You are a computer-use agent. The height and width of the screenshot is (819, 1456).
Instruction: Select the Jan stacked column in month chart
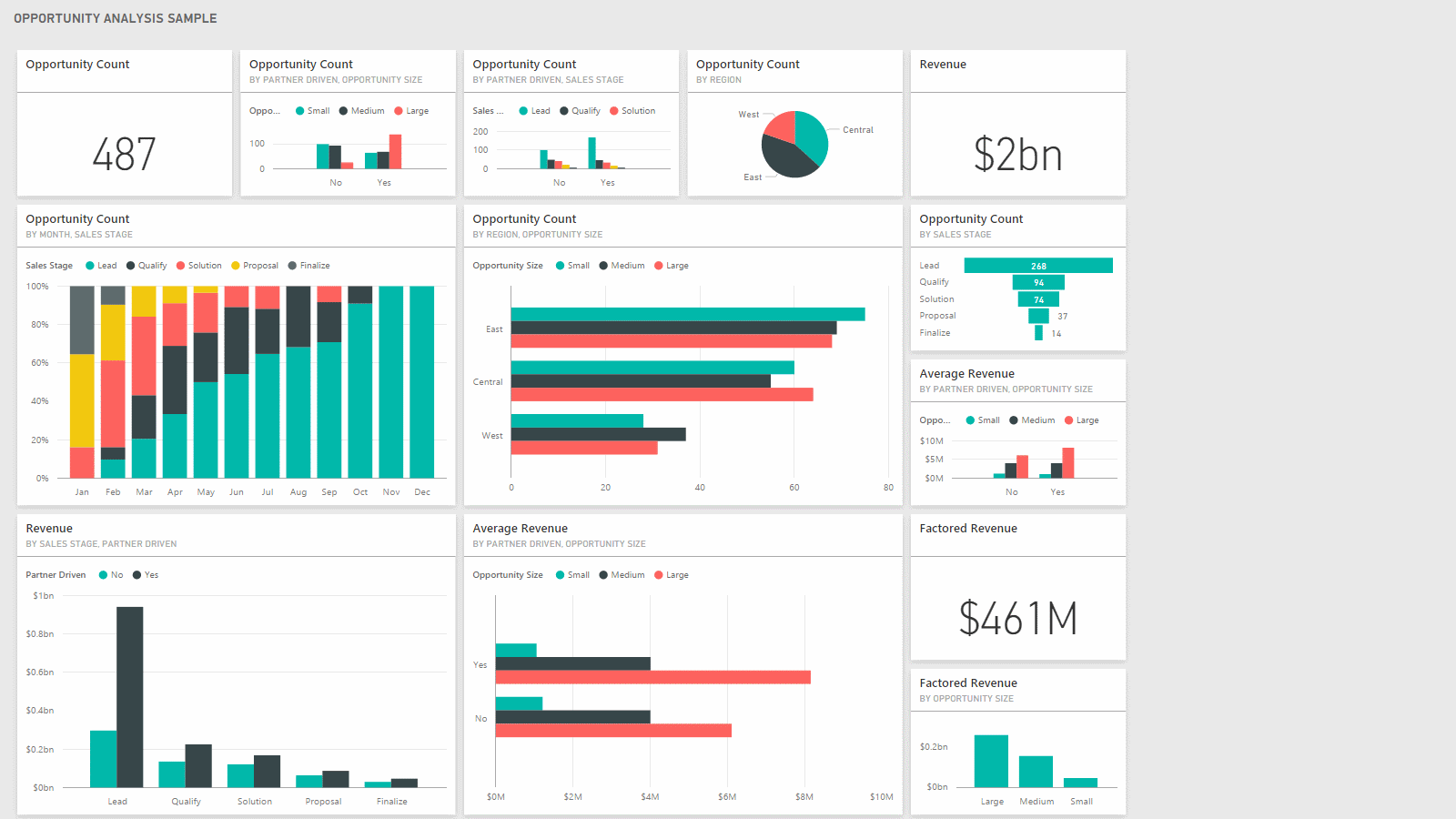coord(82,382)
